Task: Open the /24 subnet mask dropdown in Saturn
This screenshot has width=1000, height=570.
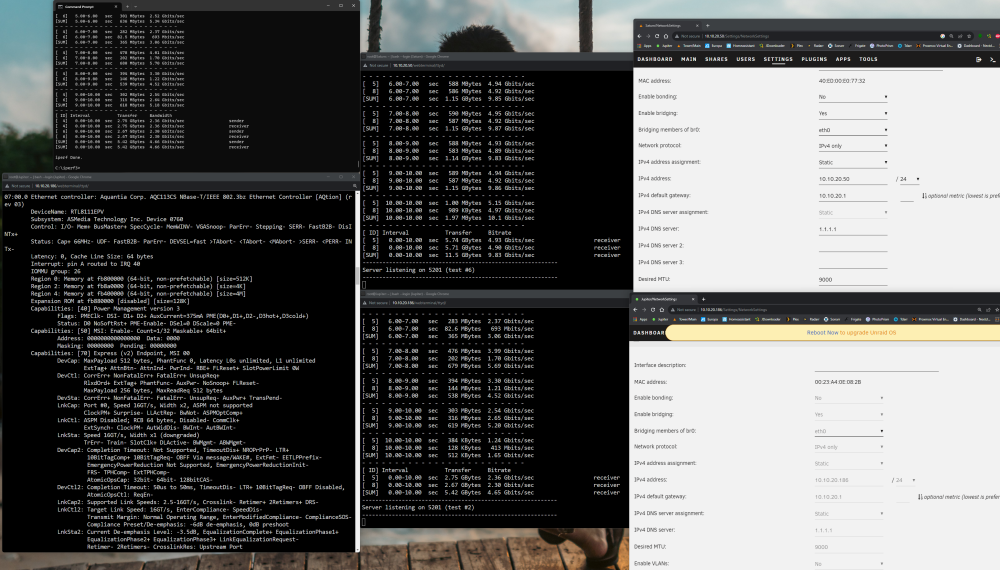Action: [x=909, y=179]
